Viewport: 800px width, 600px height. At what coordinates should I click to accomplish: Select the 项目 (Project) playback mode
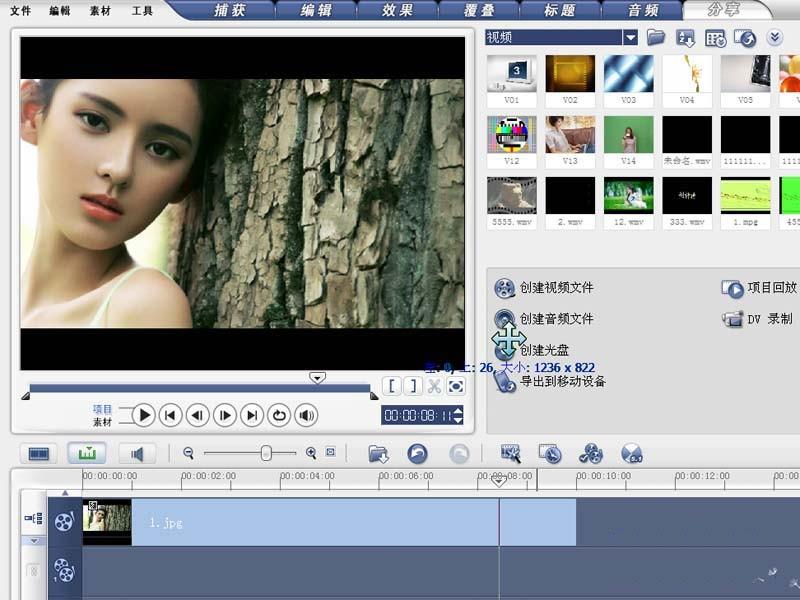pyautogui.click(x=103, y=408)
